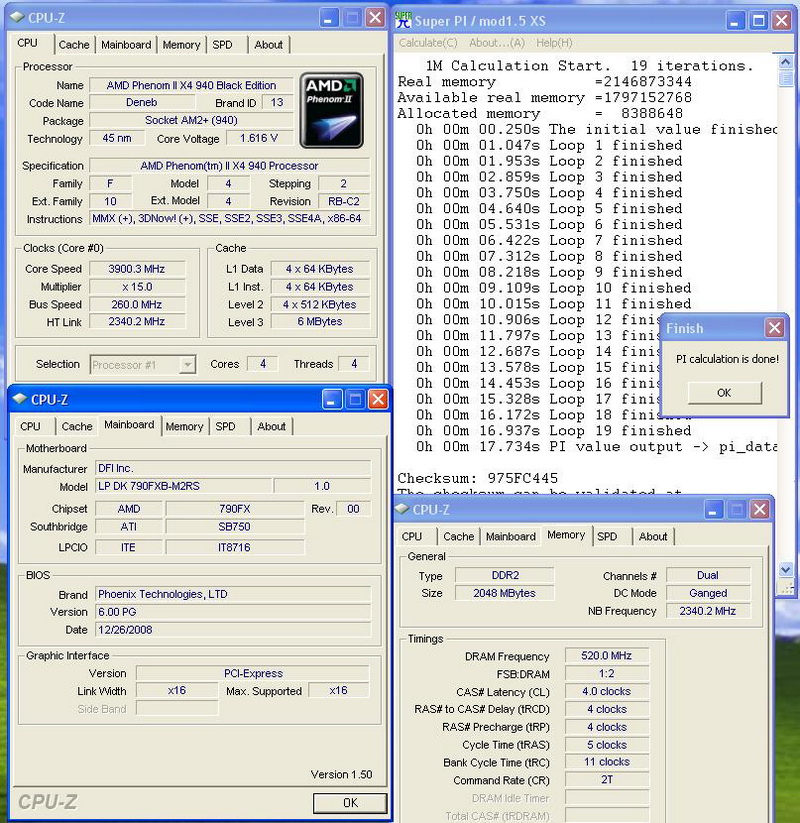Viewport: 800px width, 823px height.
Task: Click the Multiplier x 15.0 value
Action: (137, 287)
